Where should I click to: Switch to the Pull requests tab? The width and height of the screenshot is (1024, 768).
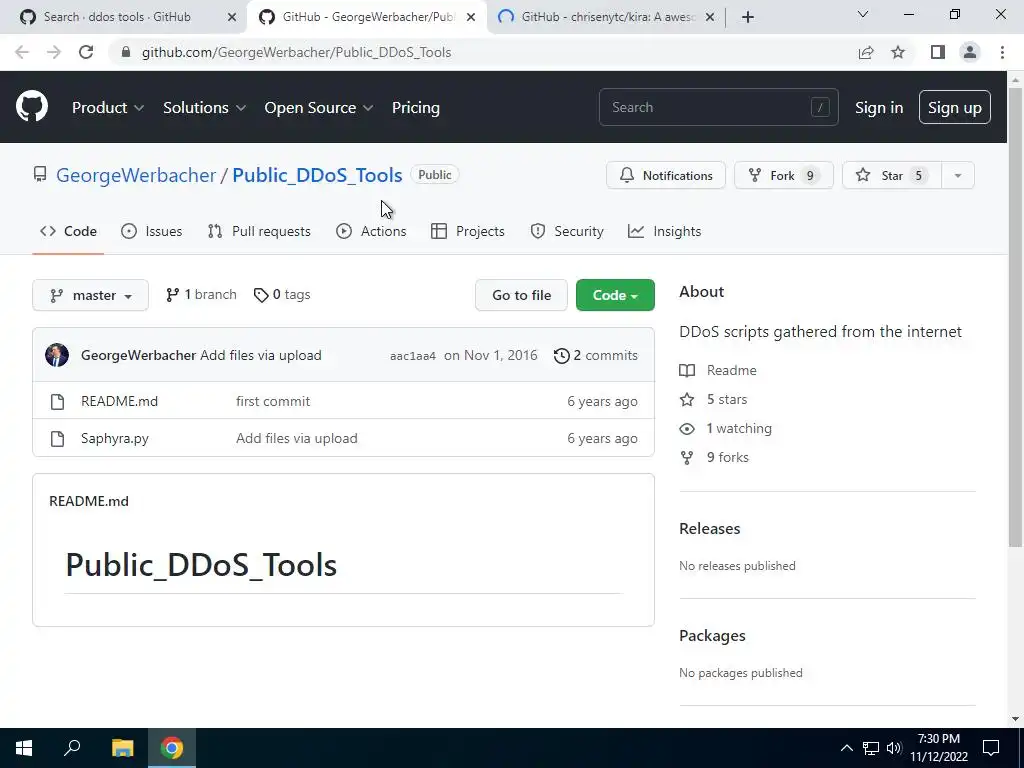click(x=259, y=231)
